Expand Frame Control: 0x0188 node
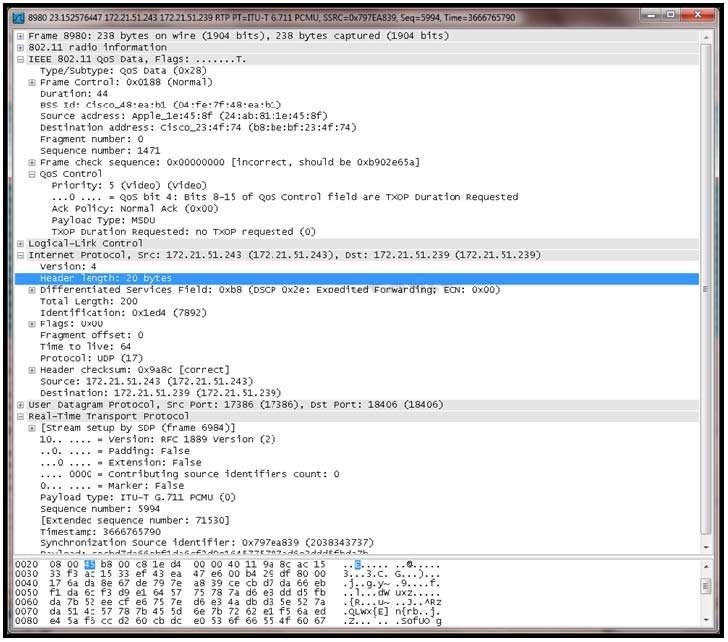 click(33, 82)
